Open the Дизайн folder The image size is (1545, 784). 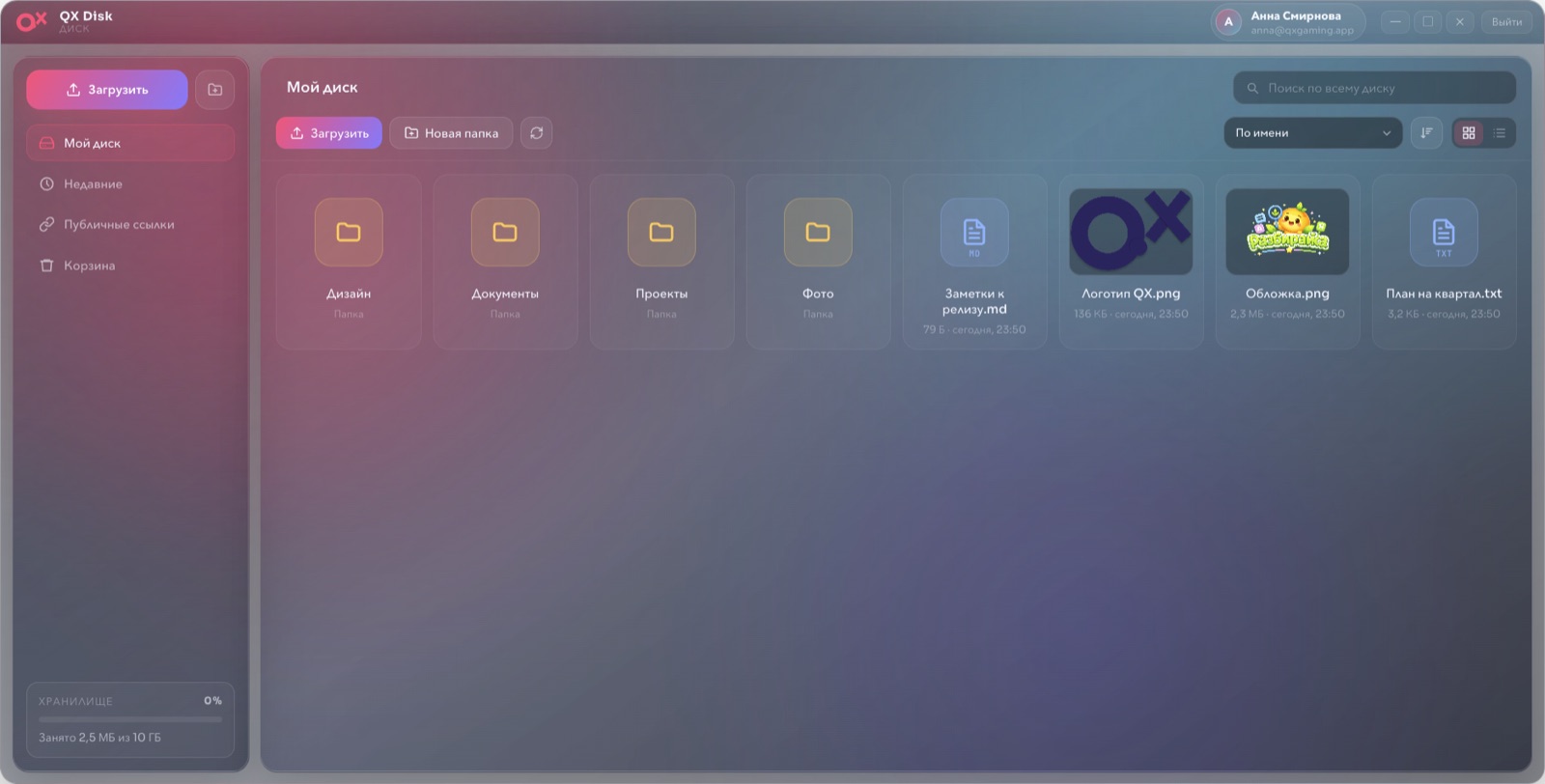349,262
